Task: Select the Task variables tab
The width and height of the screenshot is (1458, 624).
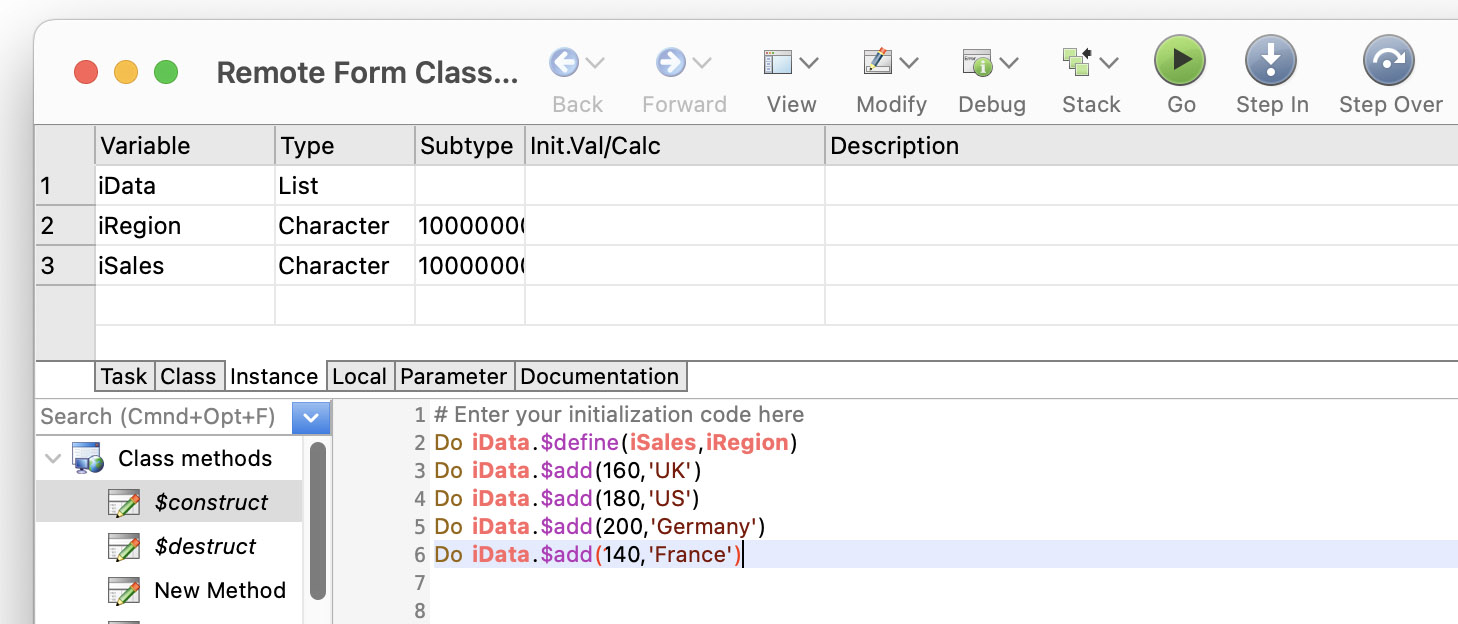Action: click(124, 377)
